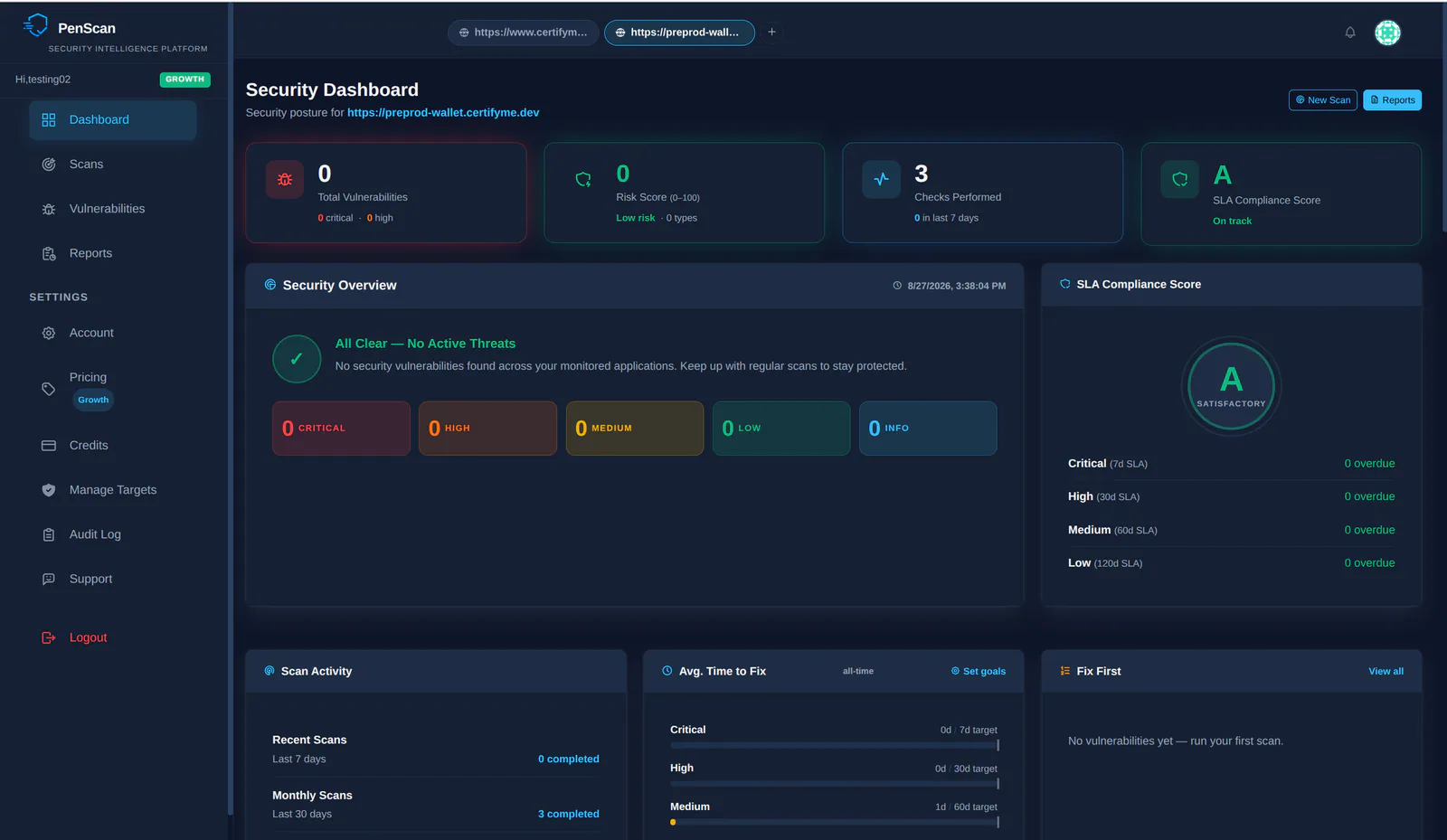Click the GROWTH plan badge beside username
The height and width of the screenshot is (840, 1447).
click(x=185, y=80)
